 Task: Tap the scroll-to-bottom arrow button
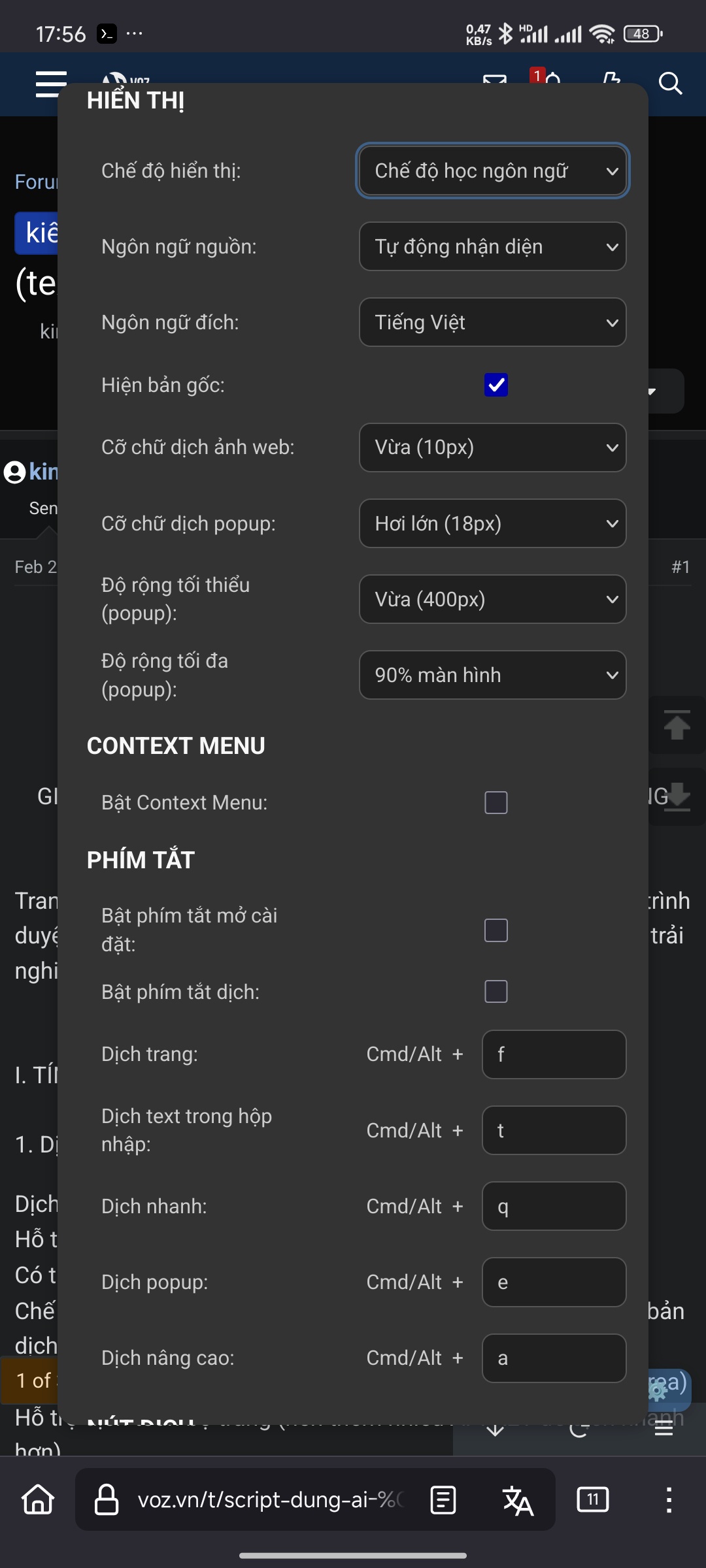(677, 796)
